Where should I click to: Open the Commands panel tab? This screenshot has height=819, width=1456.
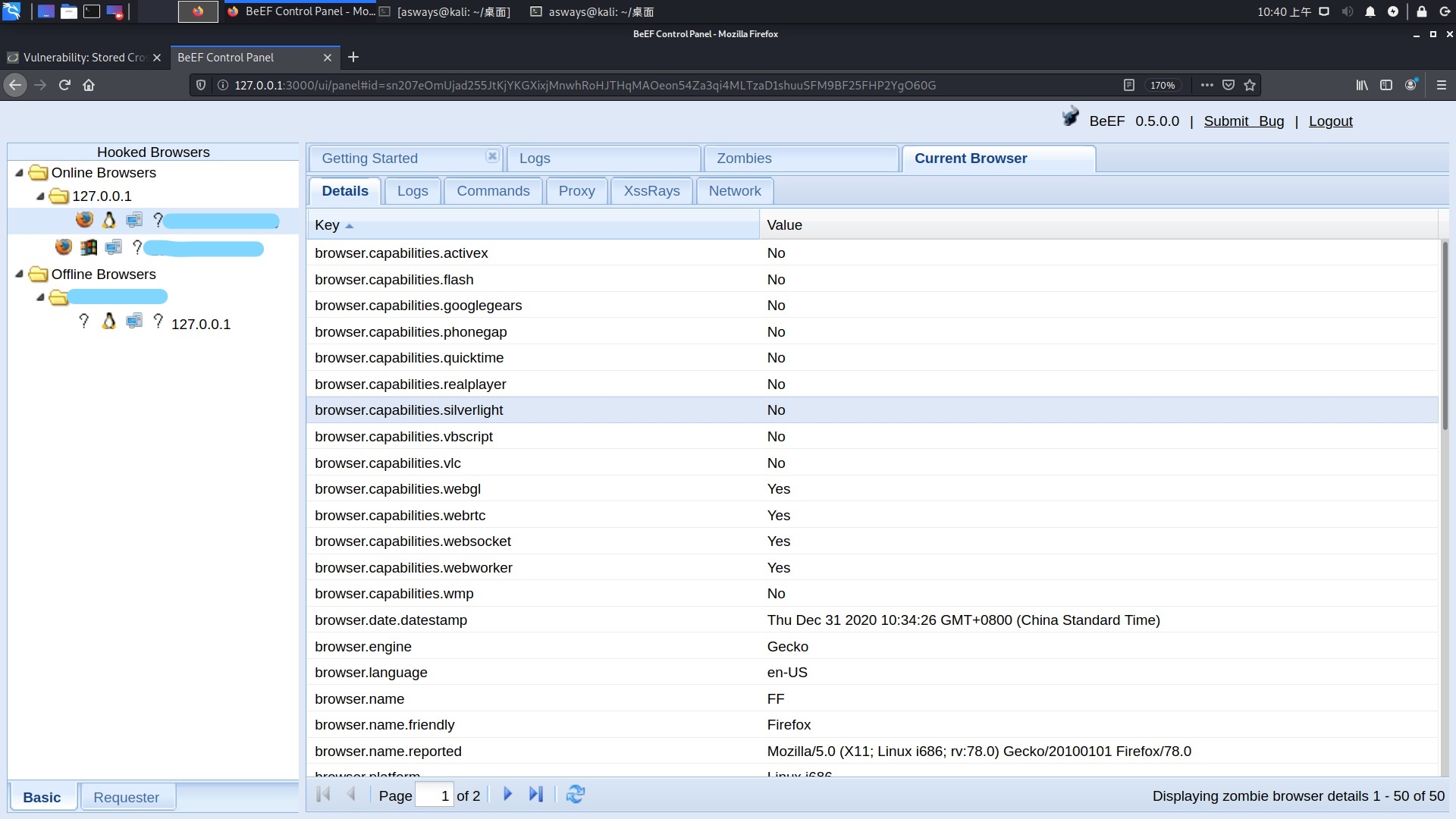[492, 190]
